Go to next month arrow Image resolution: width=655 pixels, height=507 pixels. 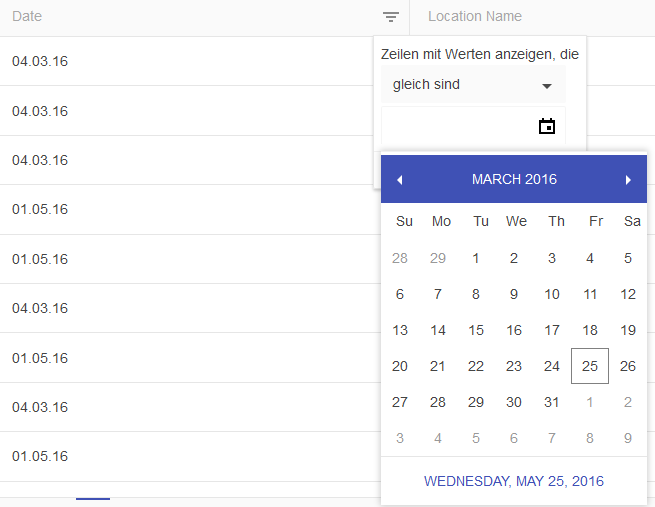[628, 180]
